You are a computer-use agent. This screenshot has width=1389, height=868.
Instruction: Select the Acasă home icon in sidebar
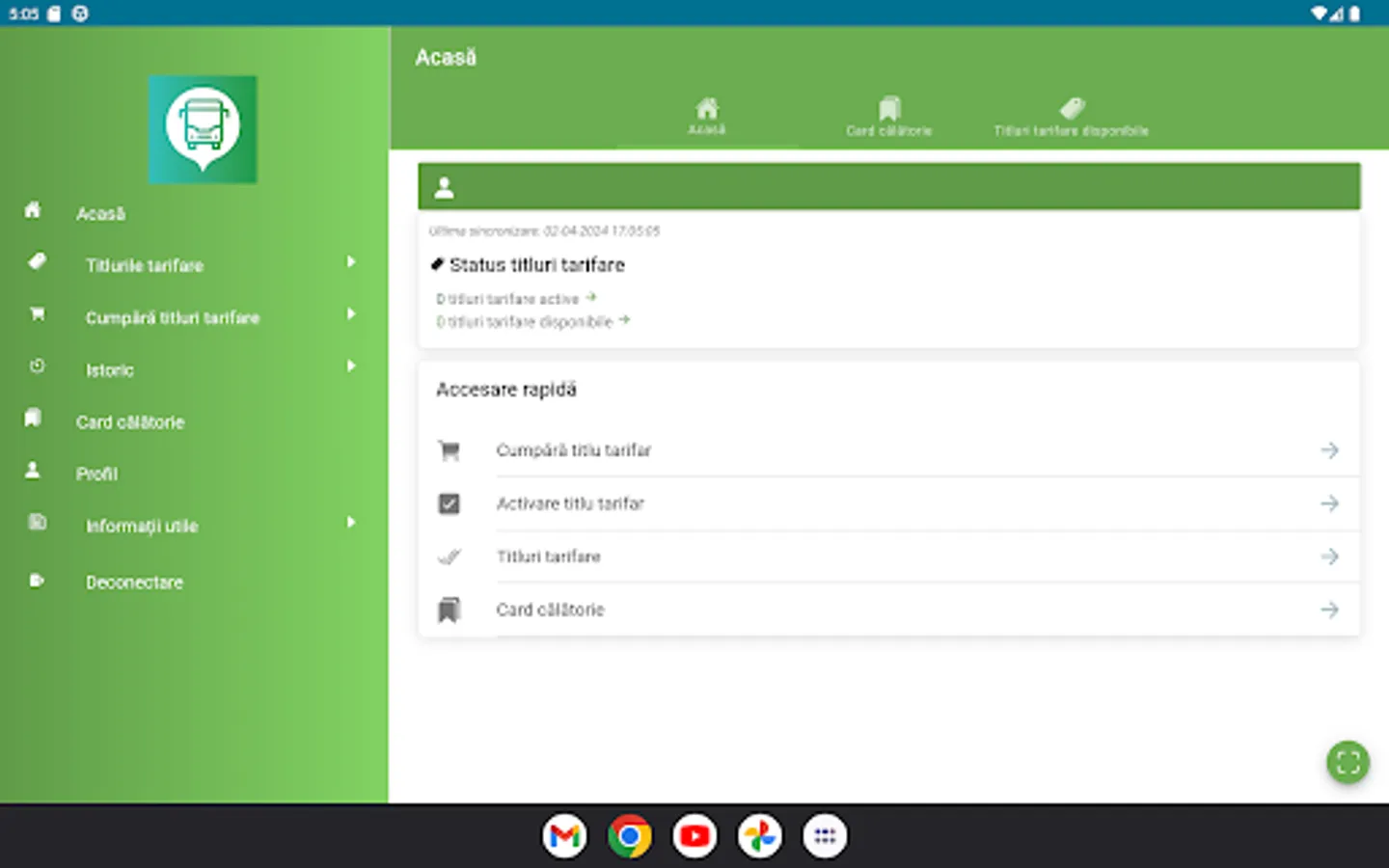point(32,209)
